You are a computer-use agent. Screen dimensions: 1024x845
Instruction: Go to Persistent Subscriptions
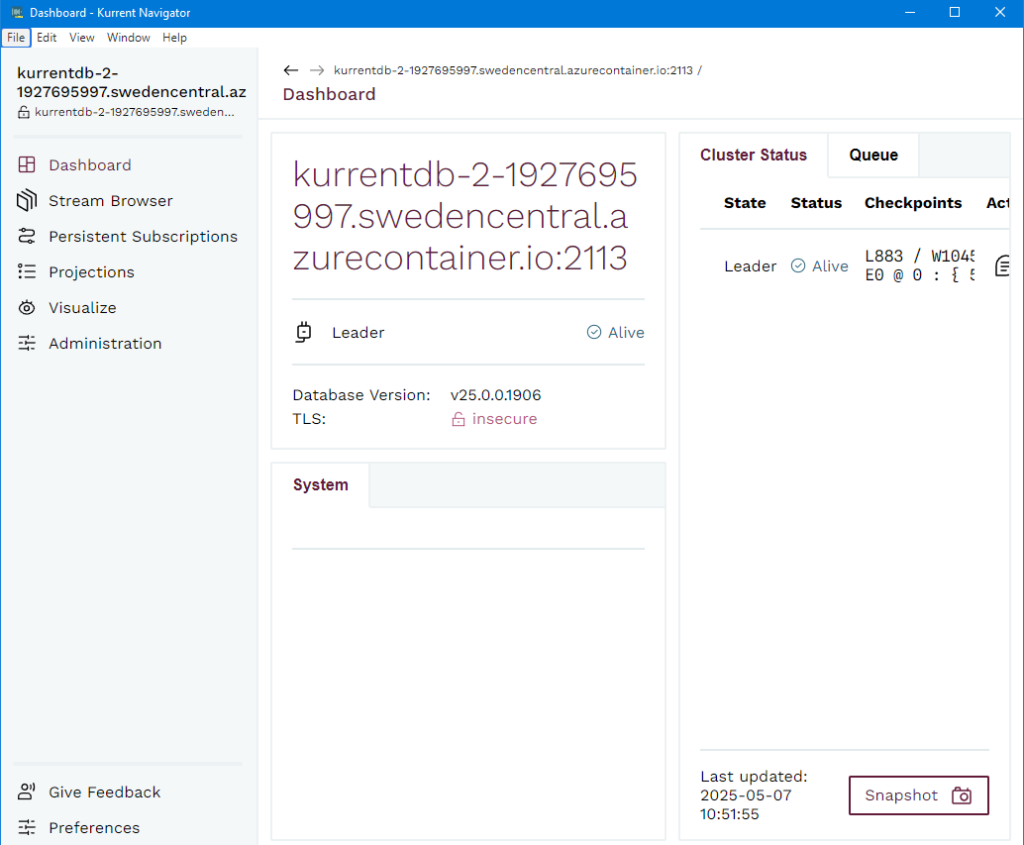pos(143,236)
